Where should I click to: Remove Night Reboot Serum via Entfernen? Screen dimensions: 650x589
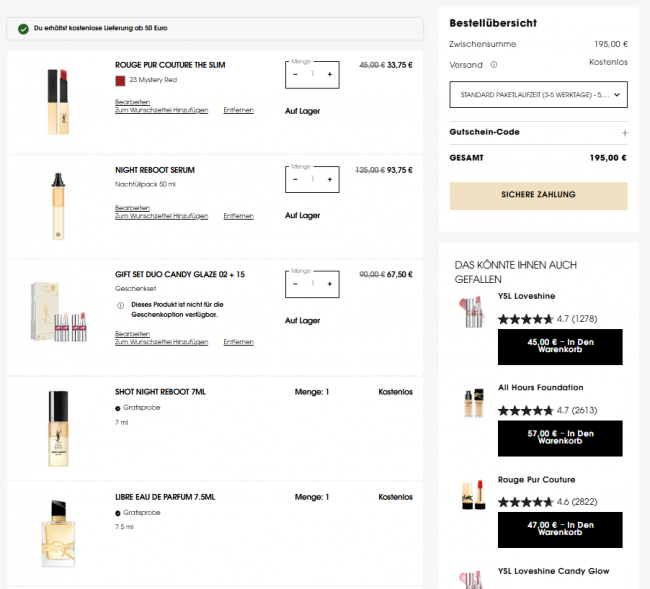(238, 216)
